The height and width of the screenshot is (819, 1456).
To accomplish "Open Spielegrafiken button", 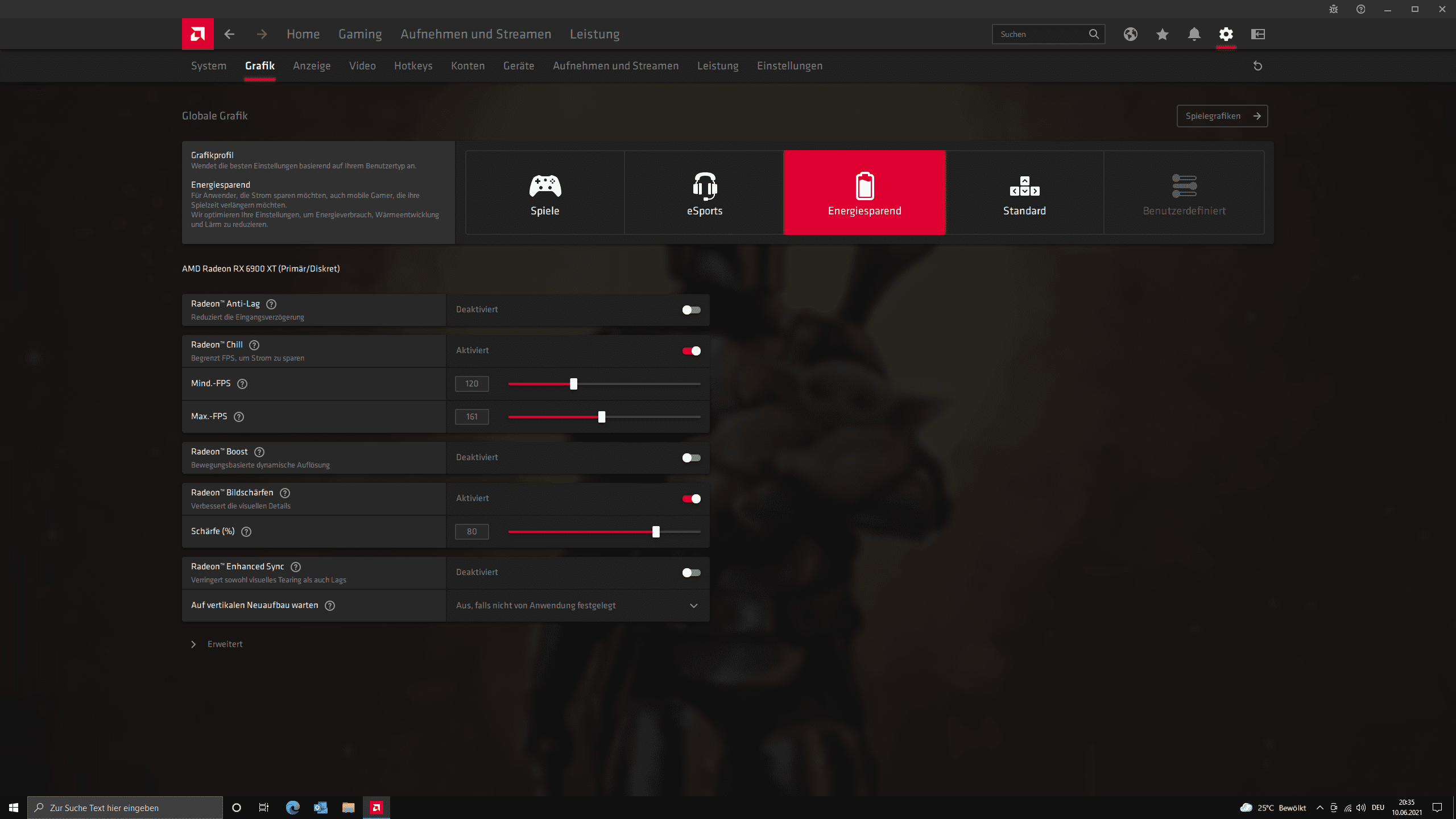I will click(x=1222, y=116).
